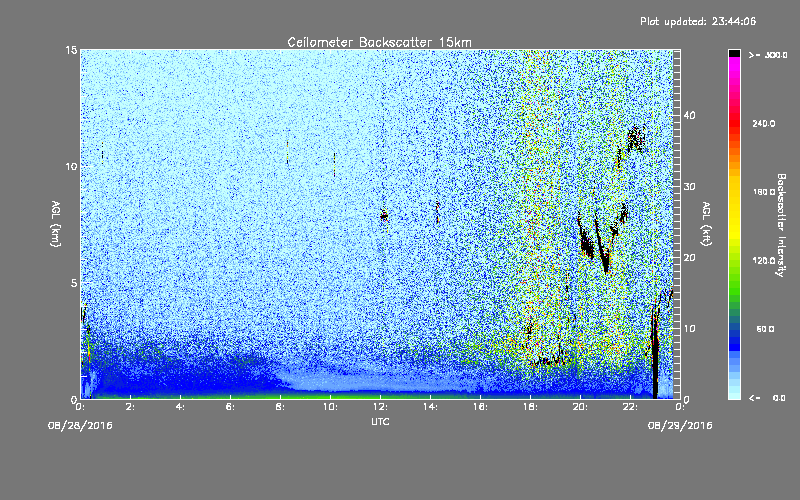The width and height of the screenshot is (800, 500).
Task: Click the '16:' hour label on time axis
Action: [x=480, y=407]
